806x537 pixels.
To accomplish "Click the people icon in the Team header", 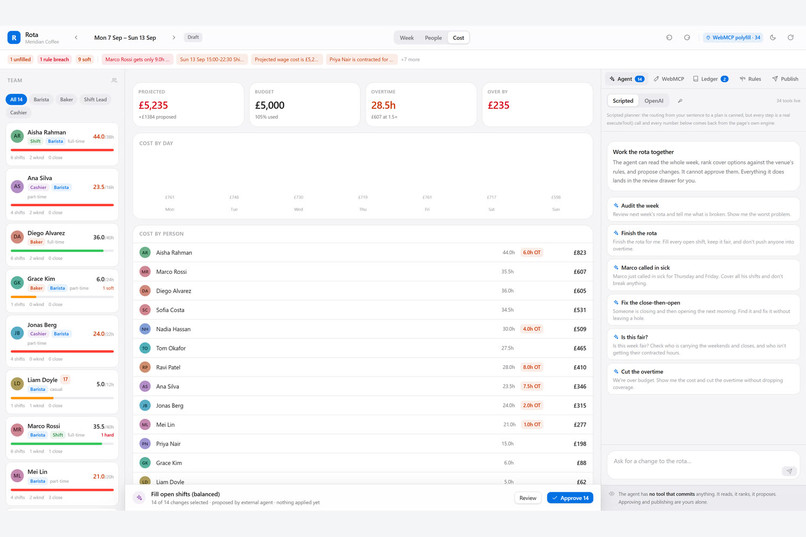I will tap(114, 80).
